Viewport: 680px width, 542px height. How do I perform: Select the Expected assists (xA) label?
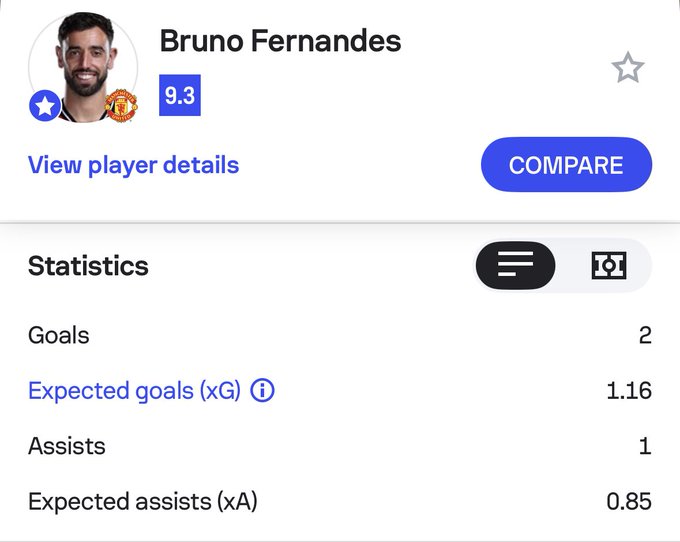(x=142, y=501)
